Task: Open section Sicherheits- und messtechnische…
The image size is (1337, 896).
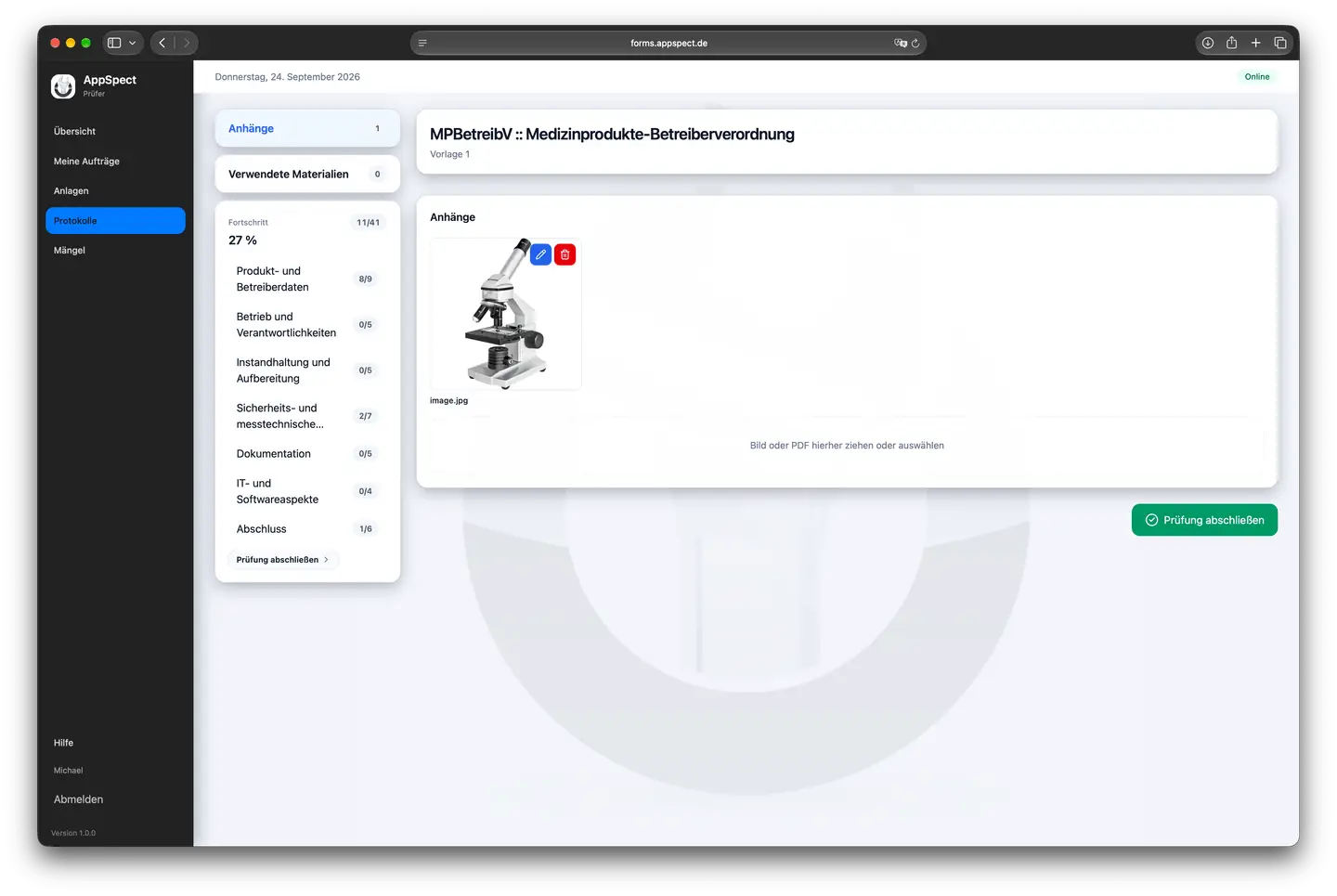Action: [x=307, y=416]
